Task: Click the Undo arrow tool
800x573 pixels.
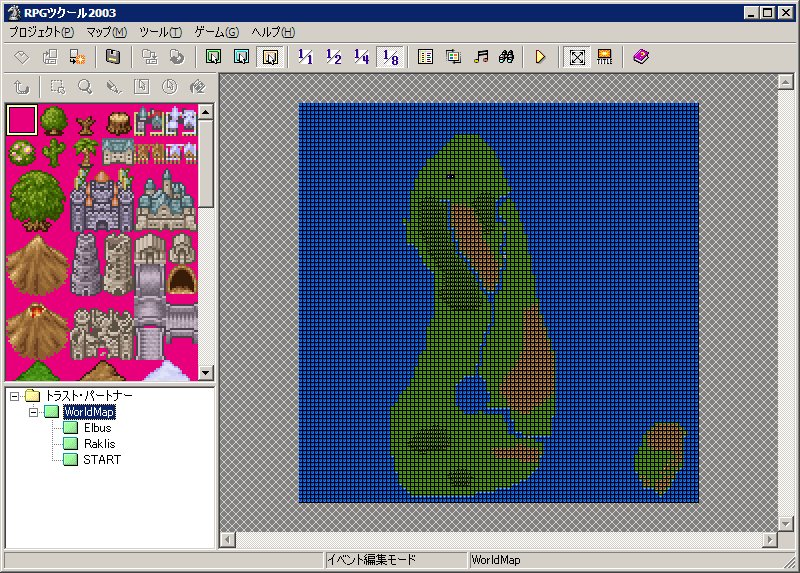Action: (21, 87)
